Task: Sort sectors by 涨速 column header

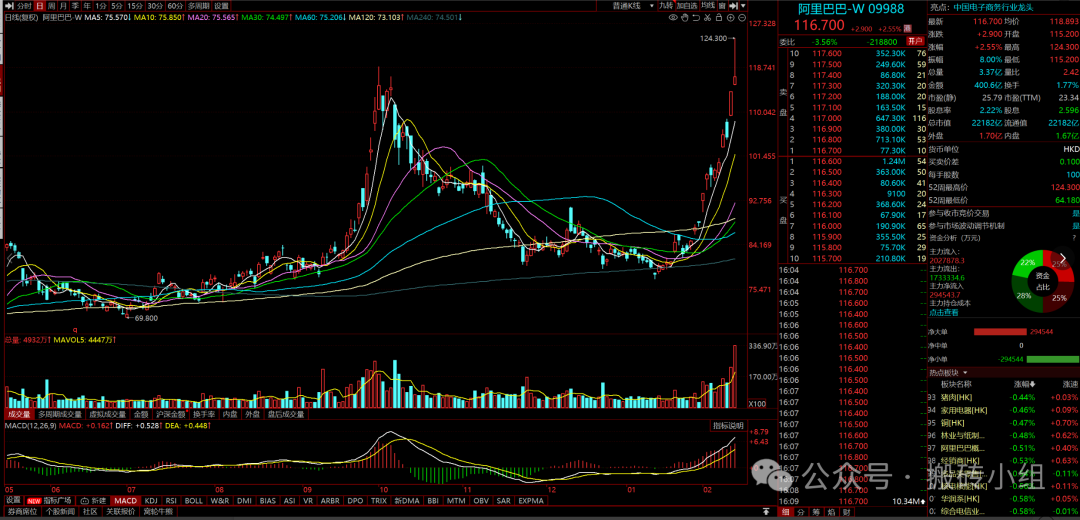Action: (x=1070, y=384)
